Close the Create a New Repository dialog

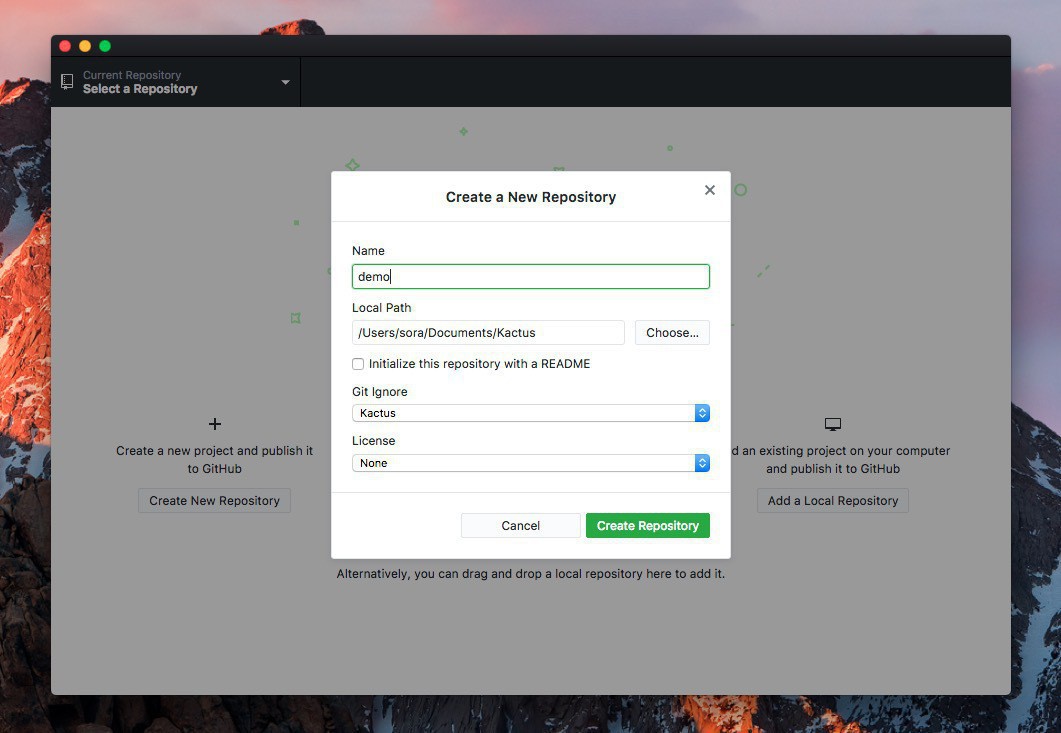(x=710, y=190)
